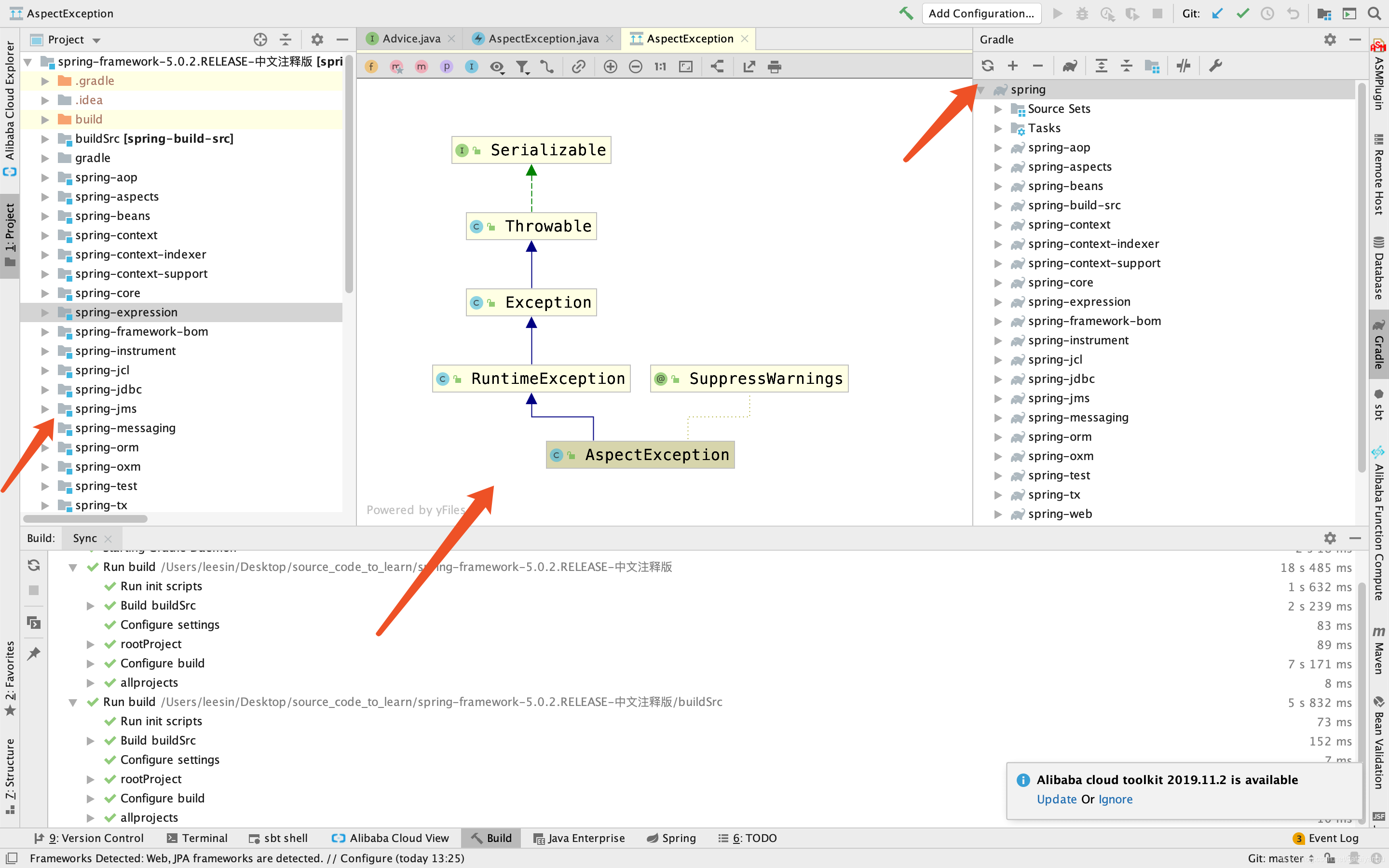
Task: Zoom out of the diagram
Action: (x=635, y=67)
